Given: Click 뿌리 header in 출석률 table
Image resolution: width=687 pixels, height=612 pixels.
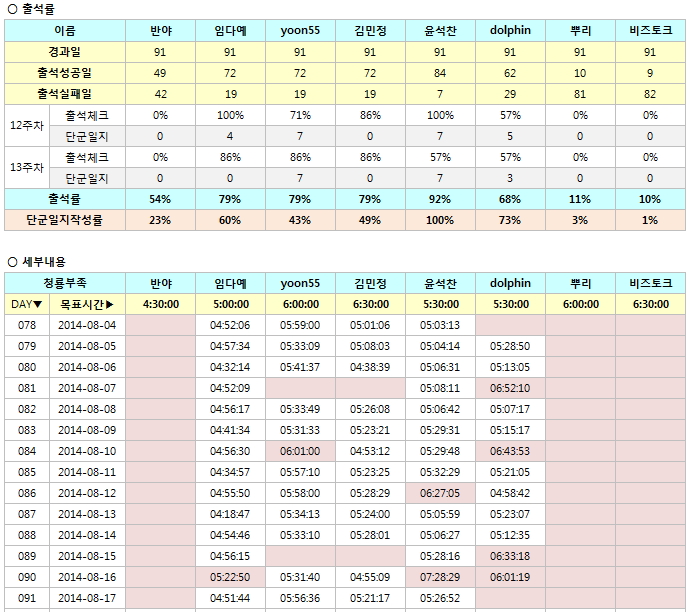Looking at the screenshot, I should [580, 30].
